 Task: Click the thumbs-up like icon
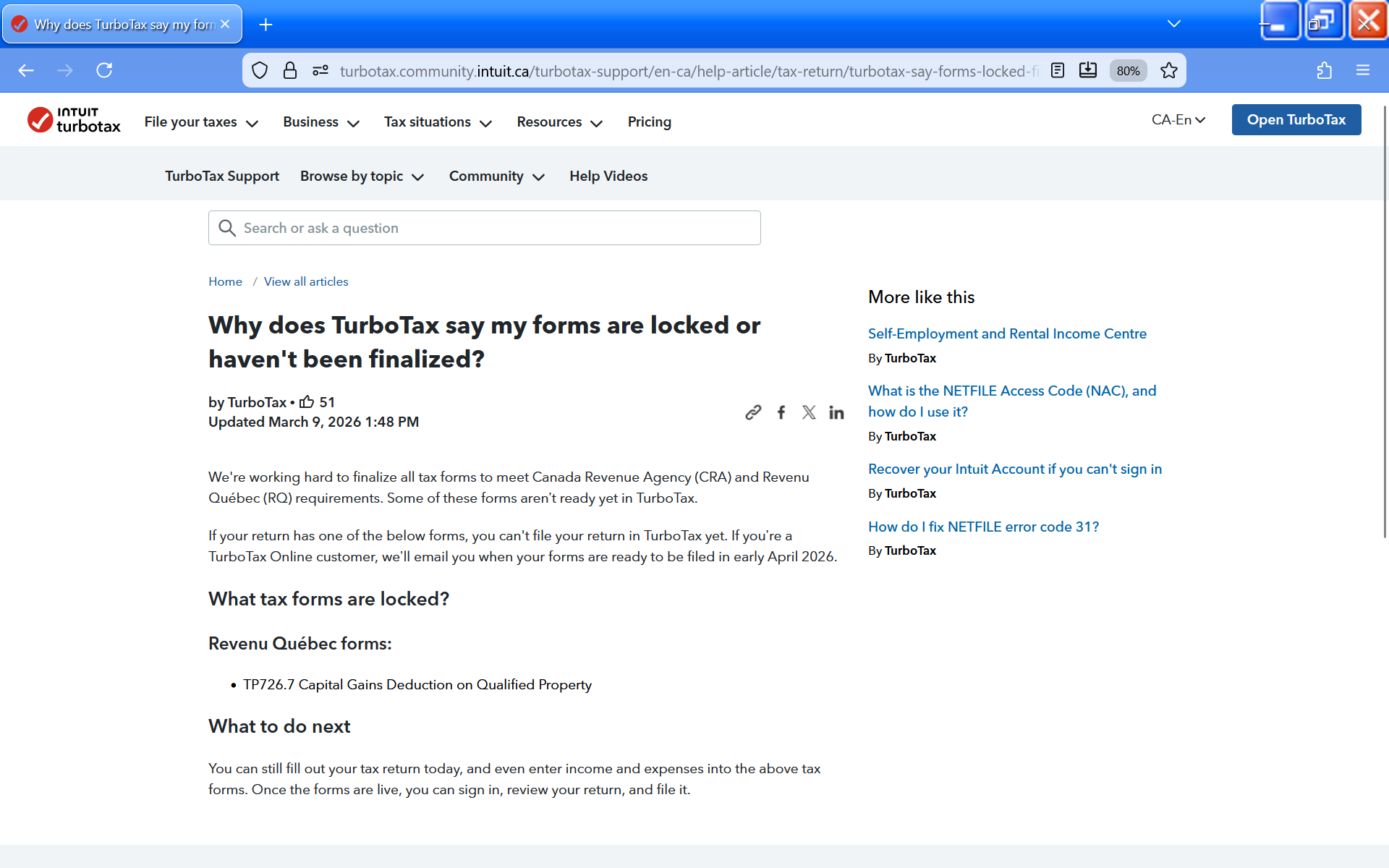(307, 401)
